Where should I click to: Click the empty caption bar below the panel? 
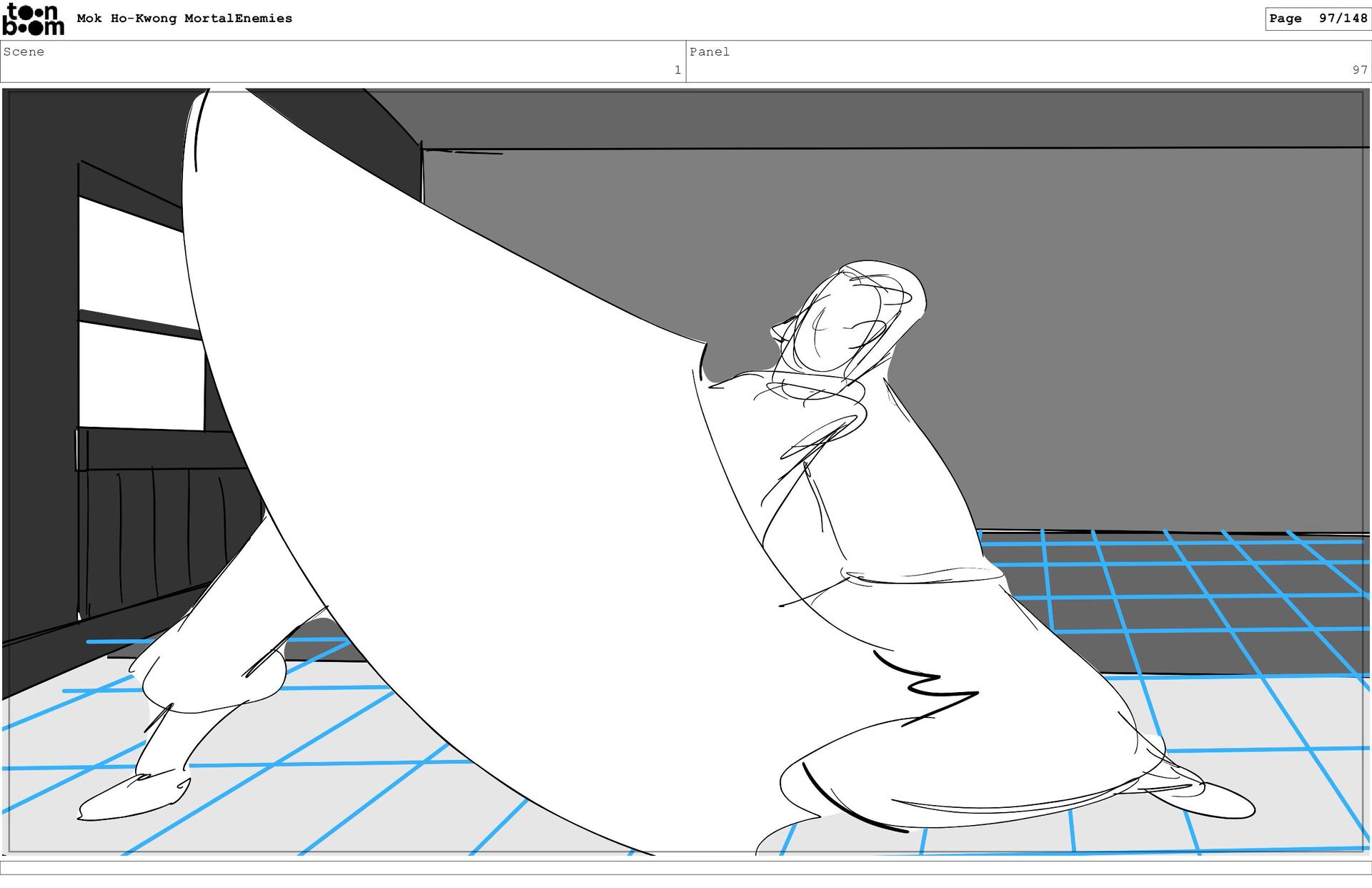686,867
